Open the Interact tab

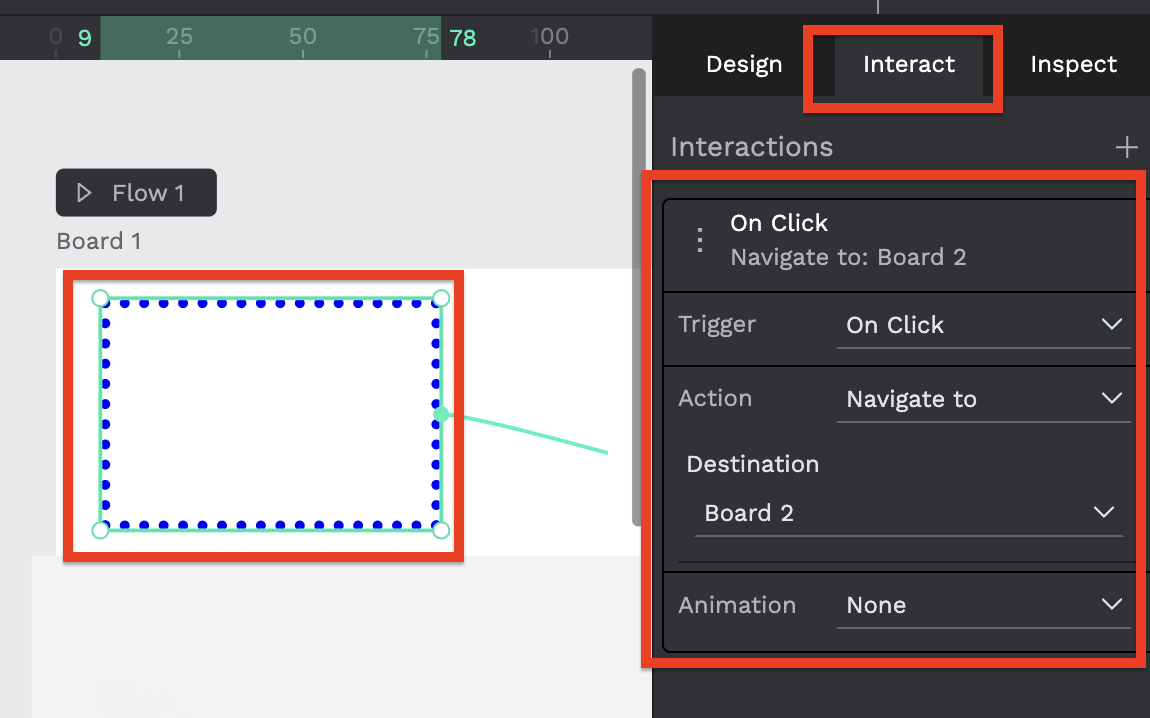(x=909, y=65)
